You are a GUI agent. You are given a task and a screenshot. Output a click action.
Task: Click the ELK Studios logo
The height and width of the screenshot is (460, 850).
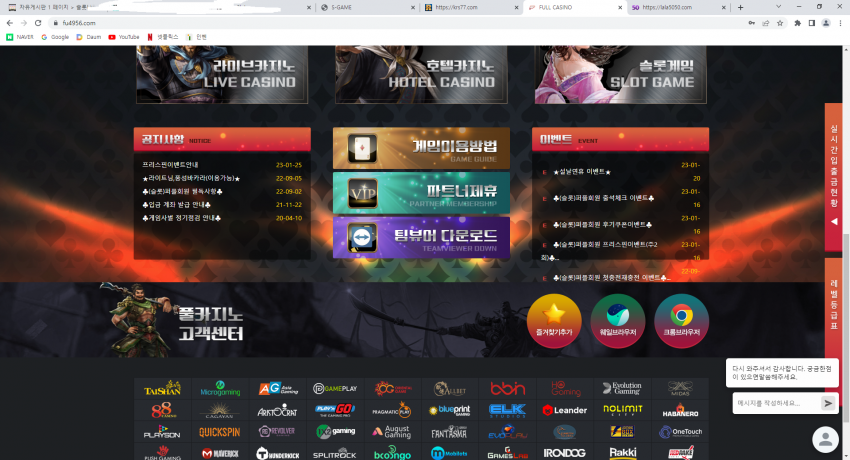tap(507, 410)
